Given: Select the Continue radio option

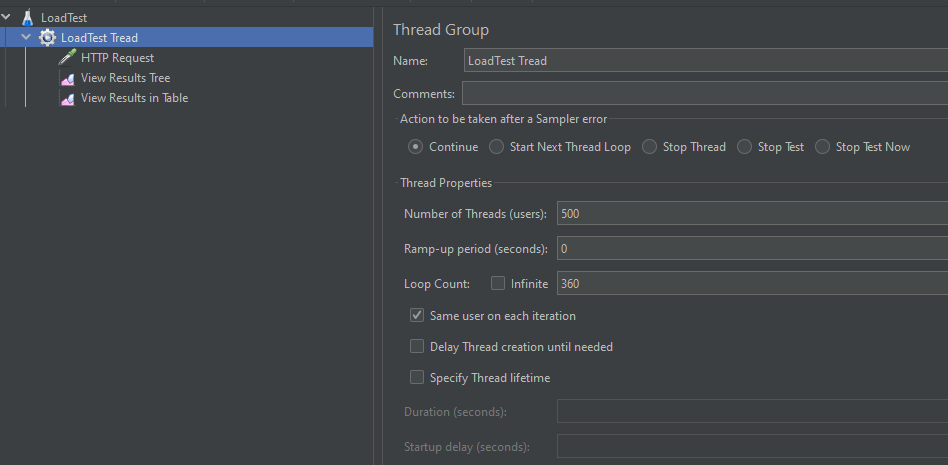Looking at the screenshot, I should point(415,147).
